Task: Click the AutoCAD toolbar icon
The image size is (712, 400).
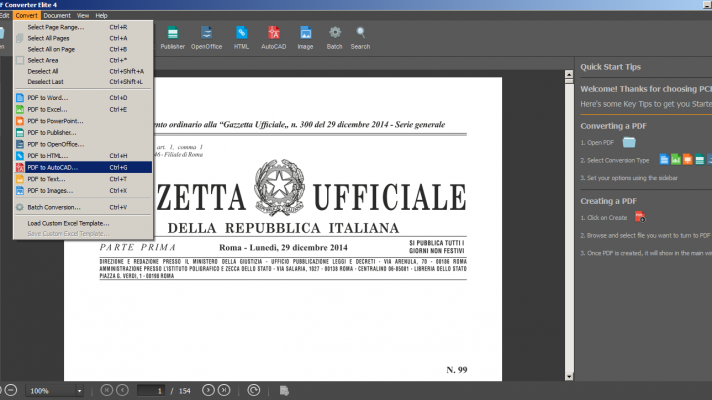Action: (x=273, y=37)
